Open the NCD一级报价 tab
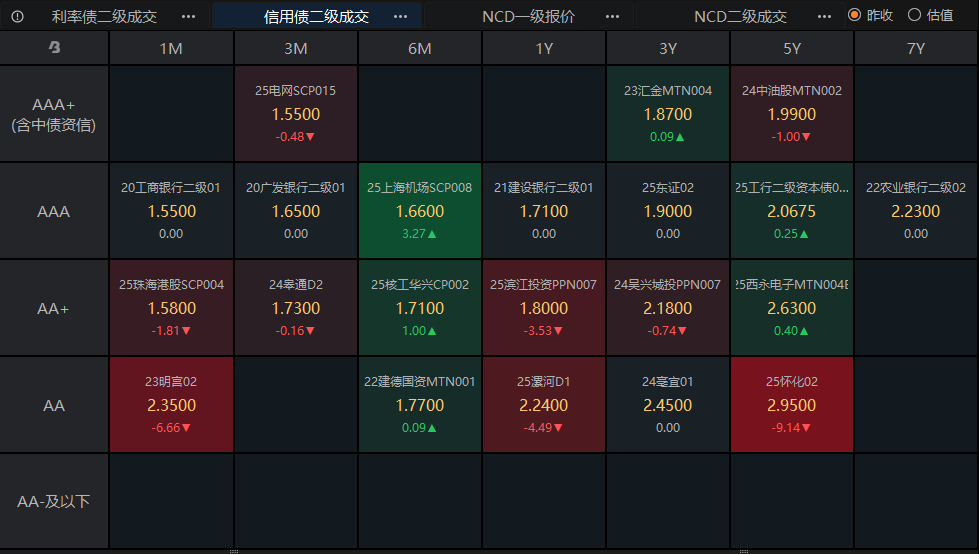The image size is (979, 554). (x=528, y=16)
